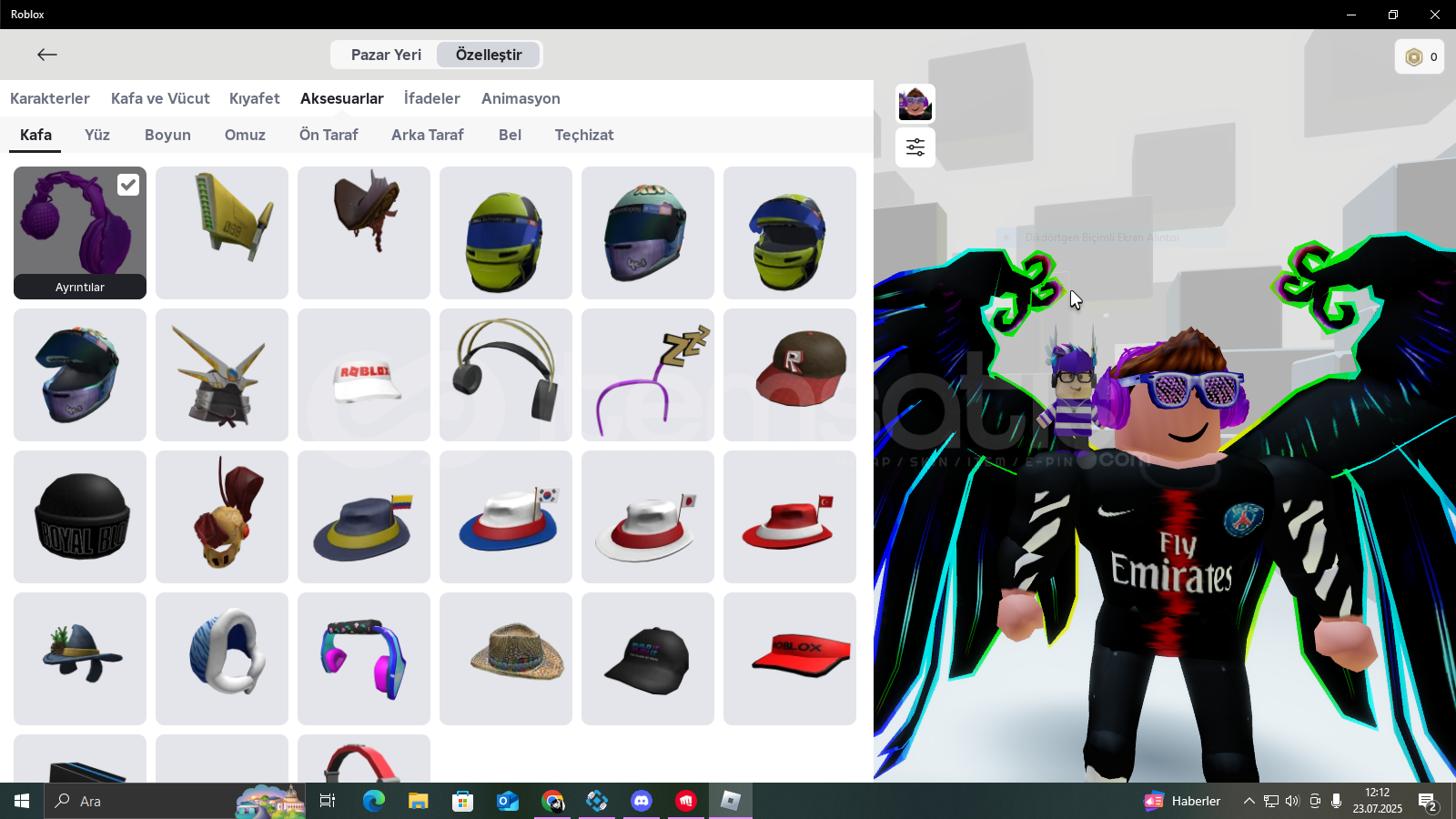
Task: Equip the red ROBLOX visor
Action: click(x=790, y=659)
